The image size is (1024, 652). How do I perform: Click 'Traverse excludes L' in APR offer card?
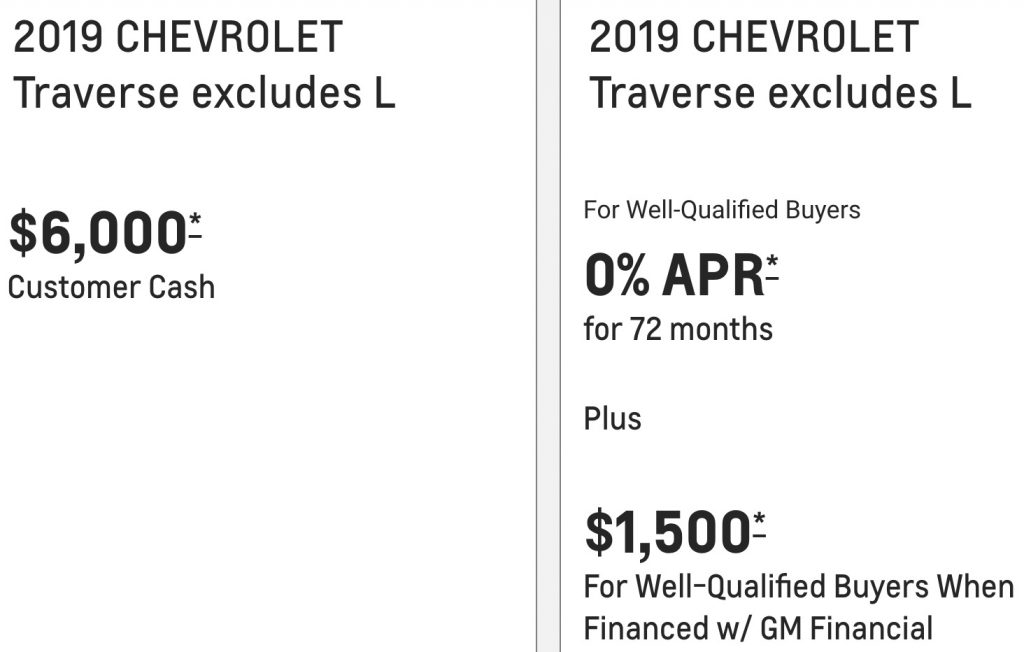pyautogui.click(x=780, y=92)
